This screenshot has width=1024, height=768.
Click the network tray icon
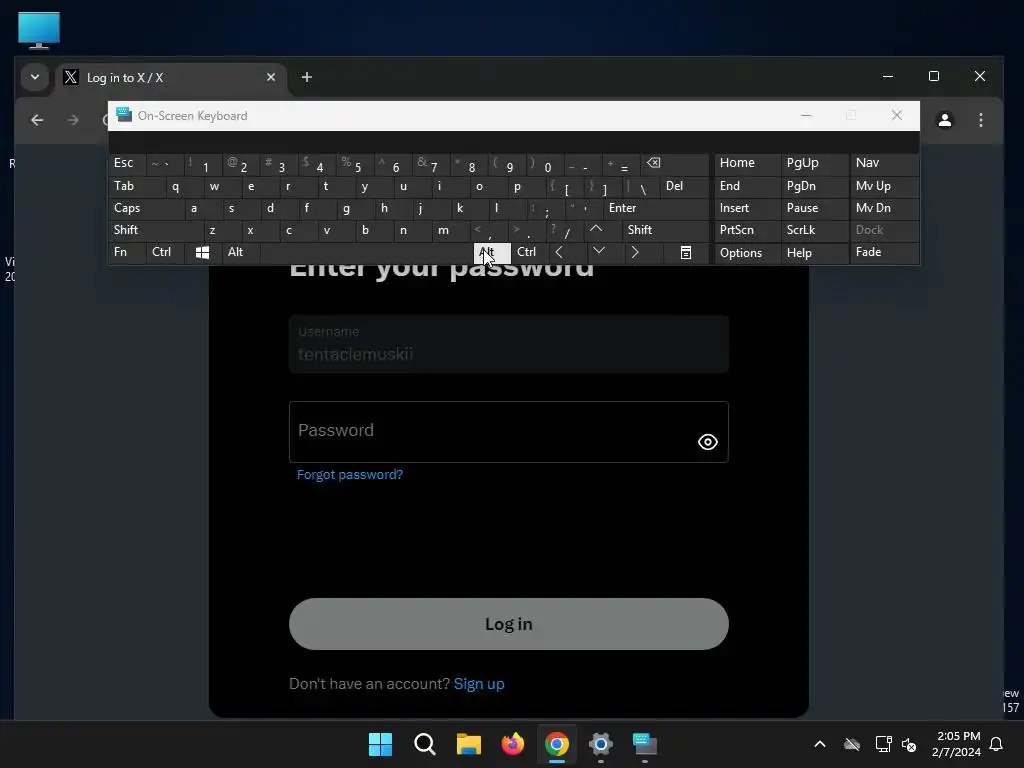click(883, 744)
